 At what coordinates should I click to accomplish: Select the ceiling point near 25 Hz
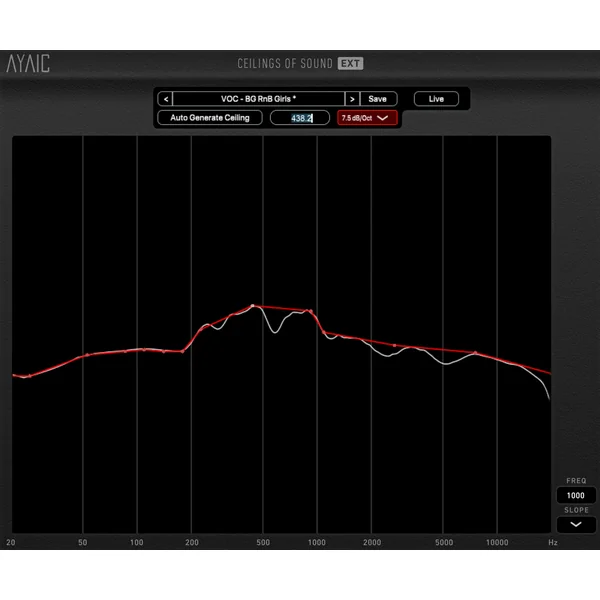(30, 376)
